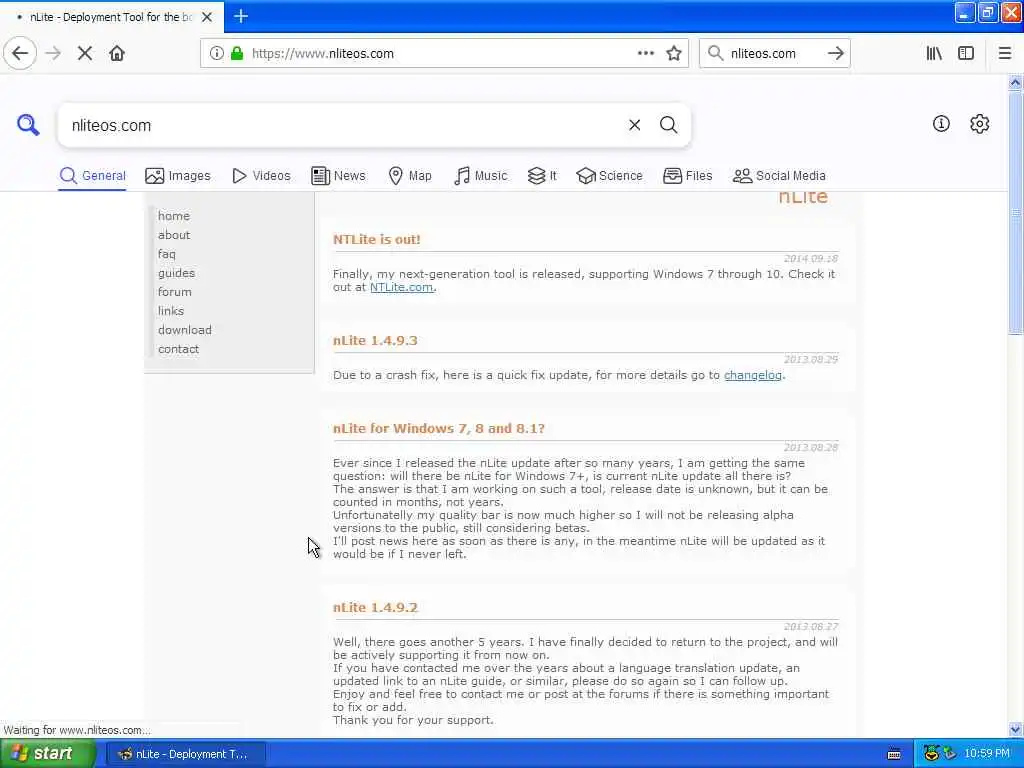Open the Library bookshelf icon
1024x768 pixels.
point(934,54)
